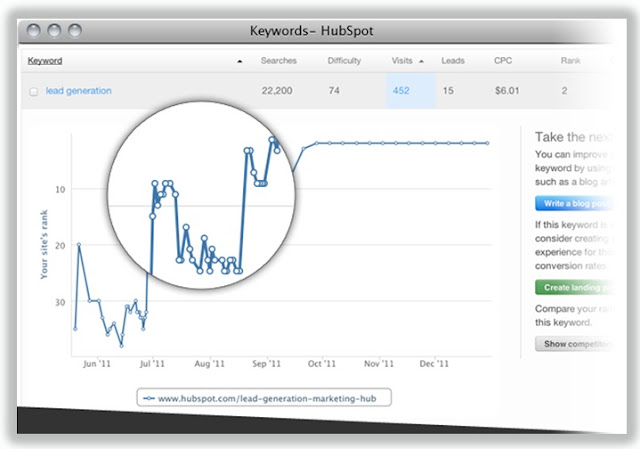Click the middle window control button

point(54,31)
